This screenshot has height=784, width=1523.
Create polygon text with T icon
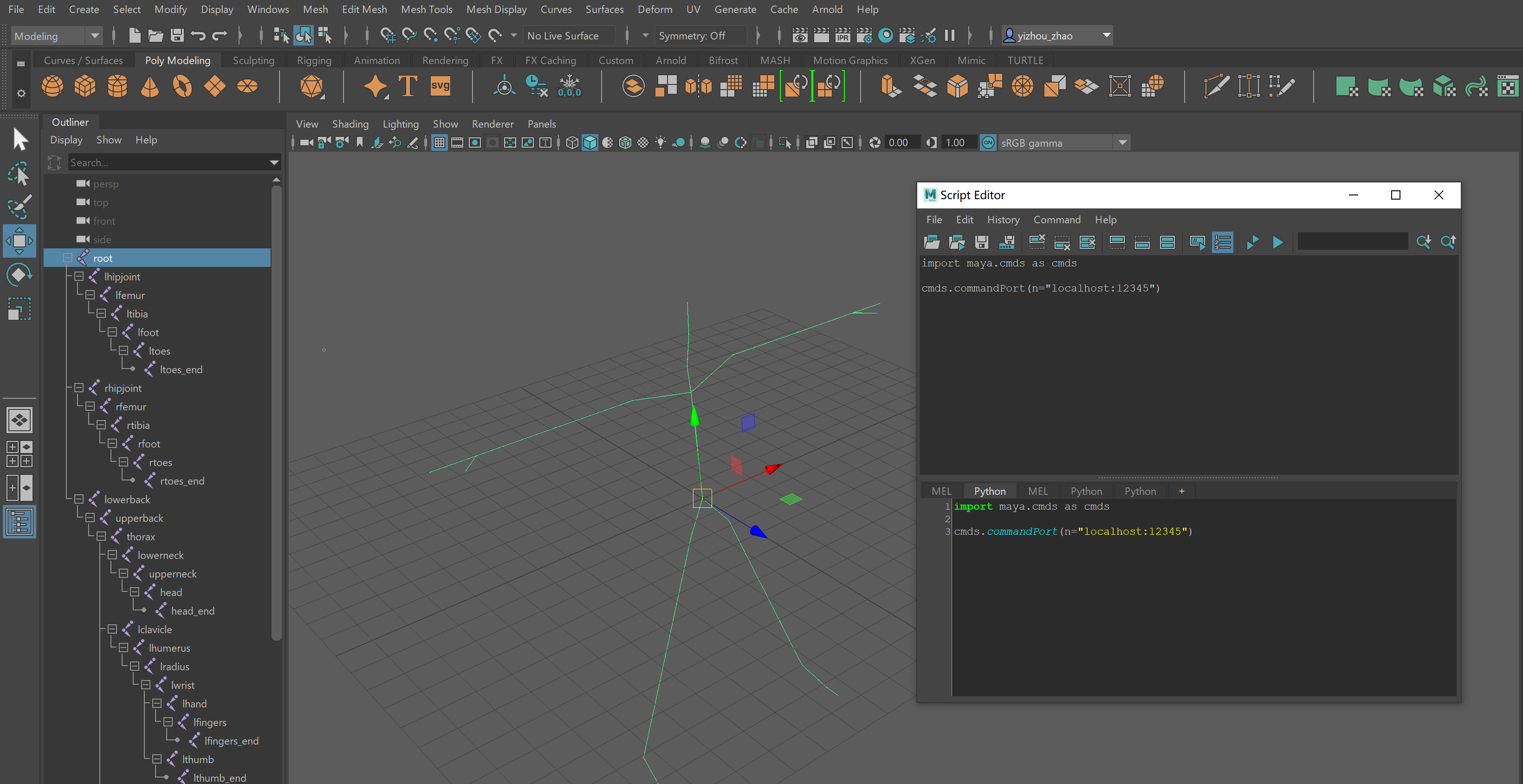pos(408,86)
